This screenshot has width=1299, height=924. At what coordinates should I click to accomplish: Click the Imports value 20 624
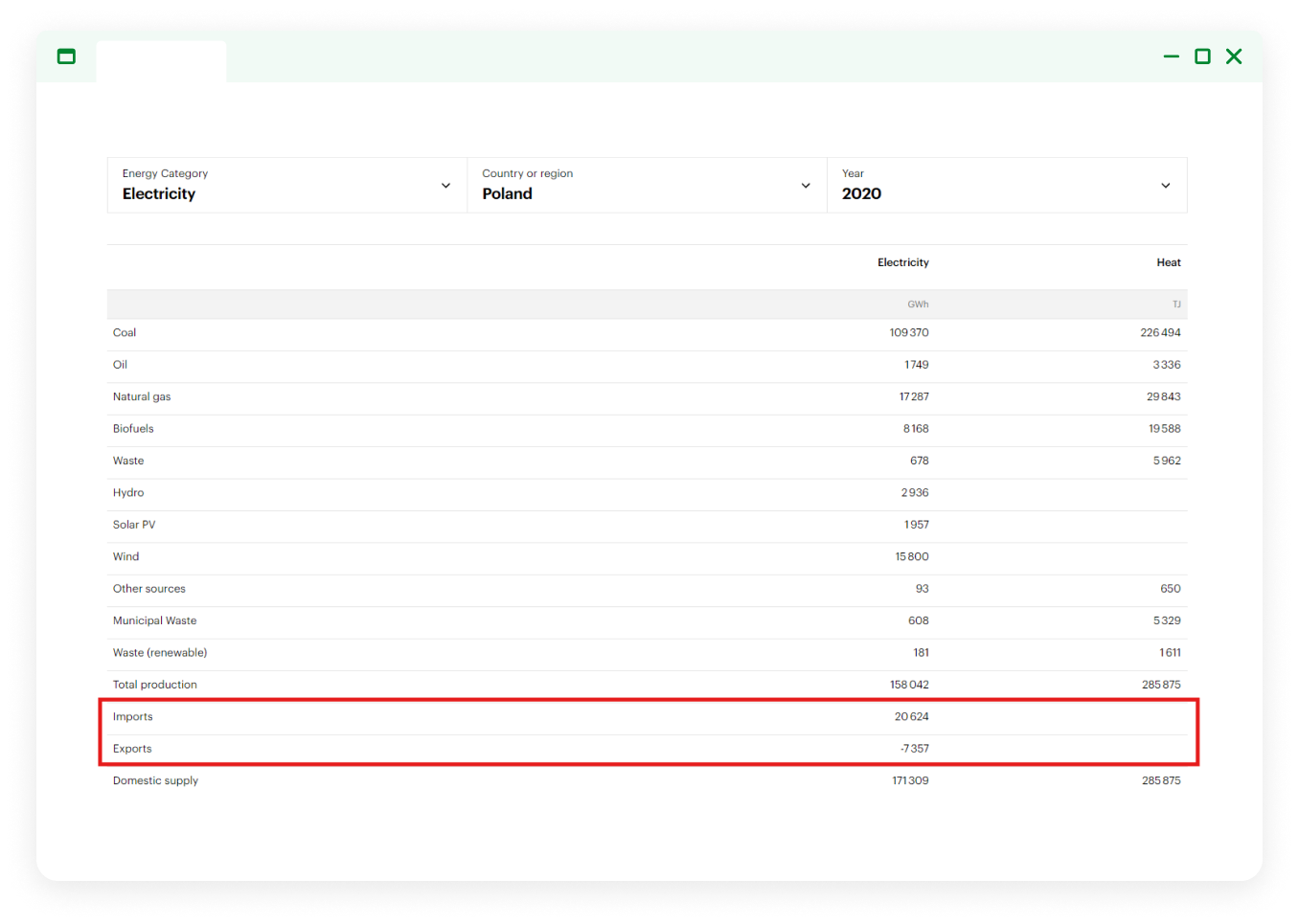click(x=912, y=717)
